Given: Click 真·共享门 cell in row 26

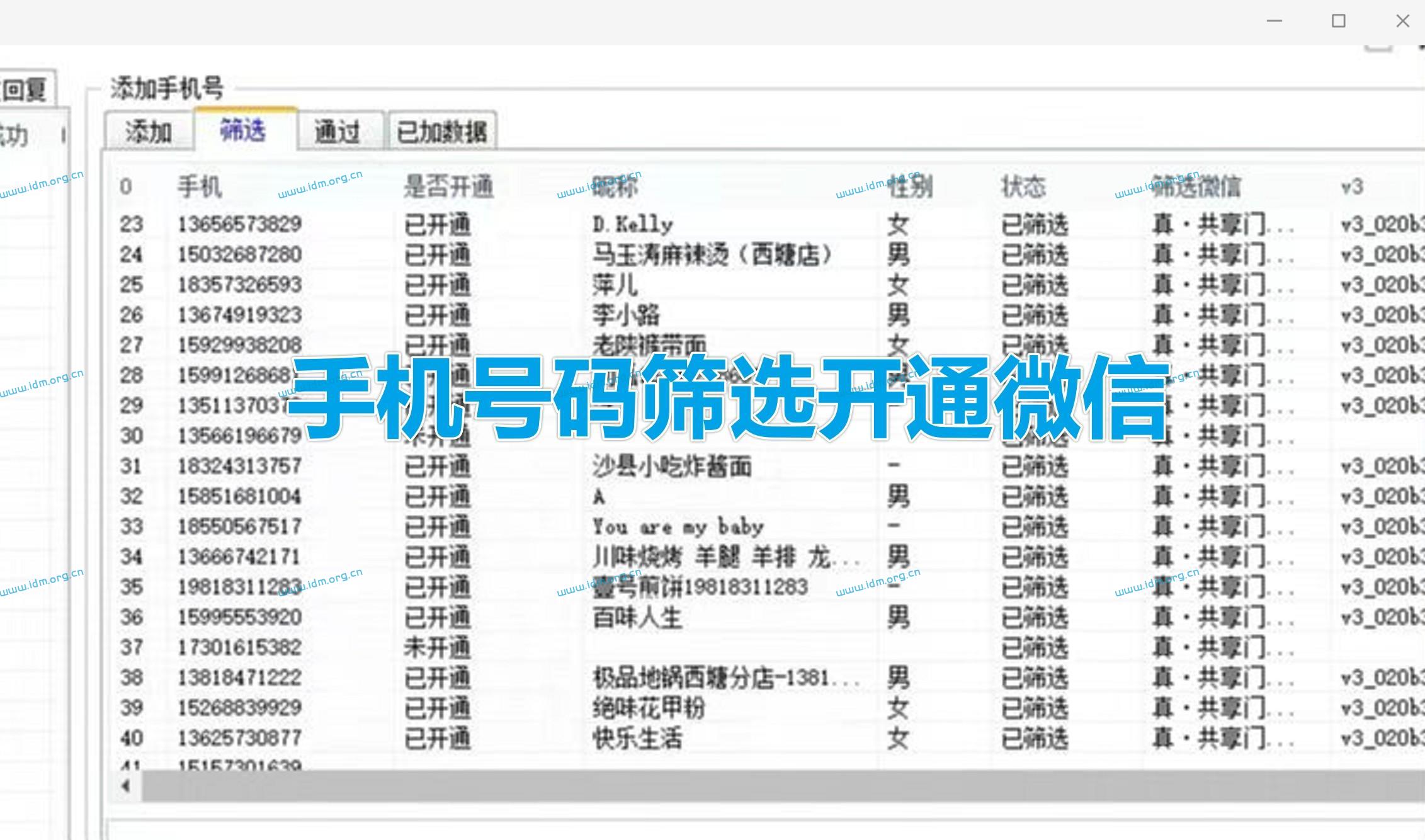Looking at the screenshot, I should pos(1223,315).
